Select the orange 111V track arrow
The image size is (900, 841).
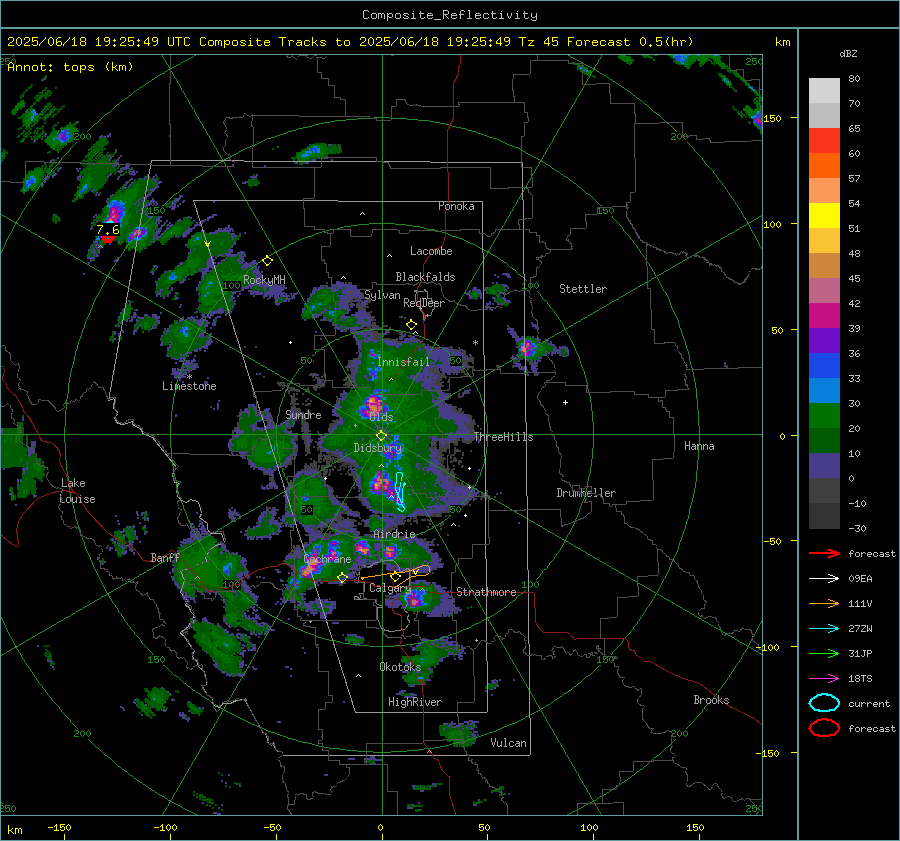click(x=824, y=603)
